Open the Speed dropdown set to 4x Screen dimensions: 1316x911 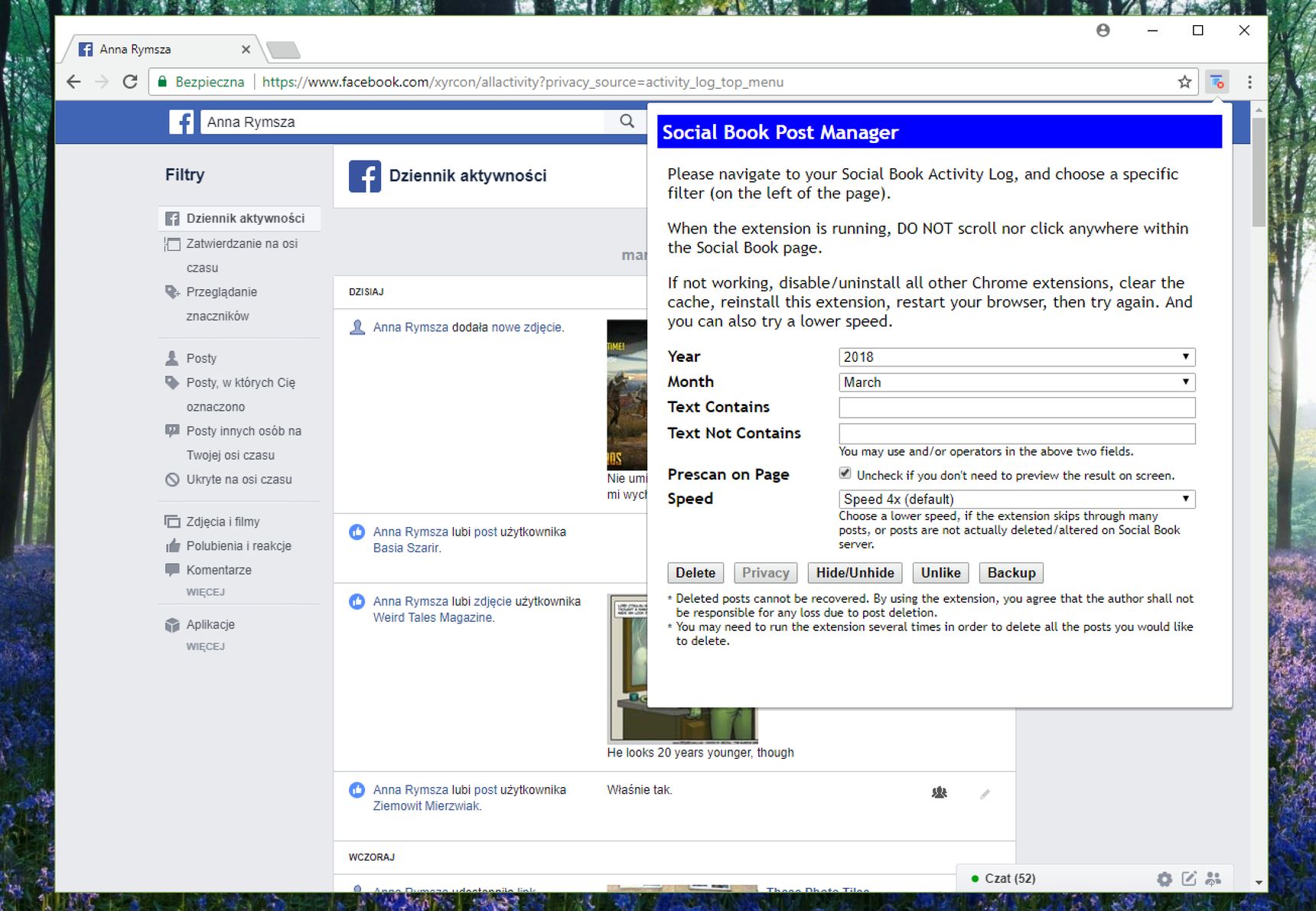pos(1017,499)
